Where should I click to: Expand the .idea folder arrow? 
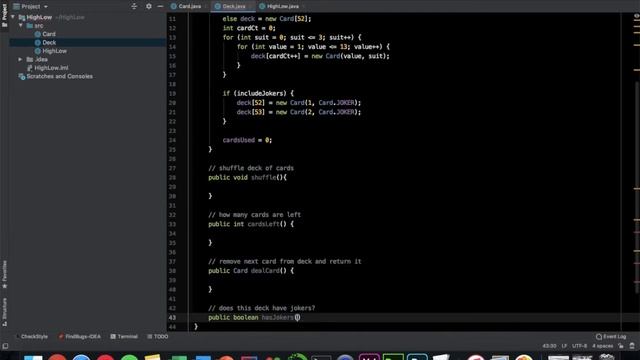(20, 59)
